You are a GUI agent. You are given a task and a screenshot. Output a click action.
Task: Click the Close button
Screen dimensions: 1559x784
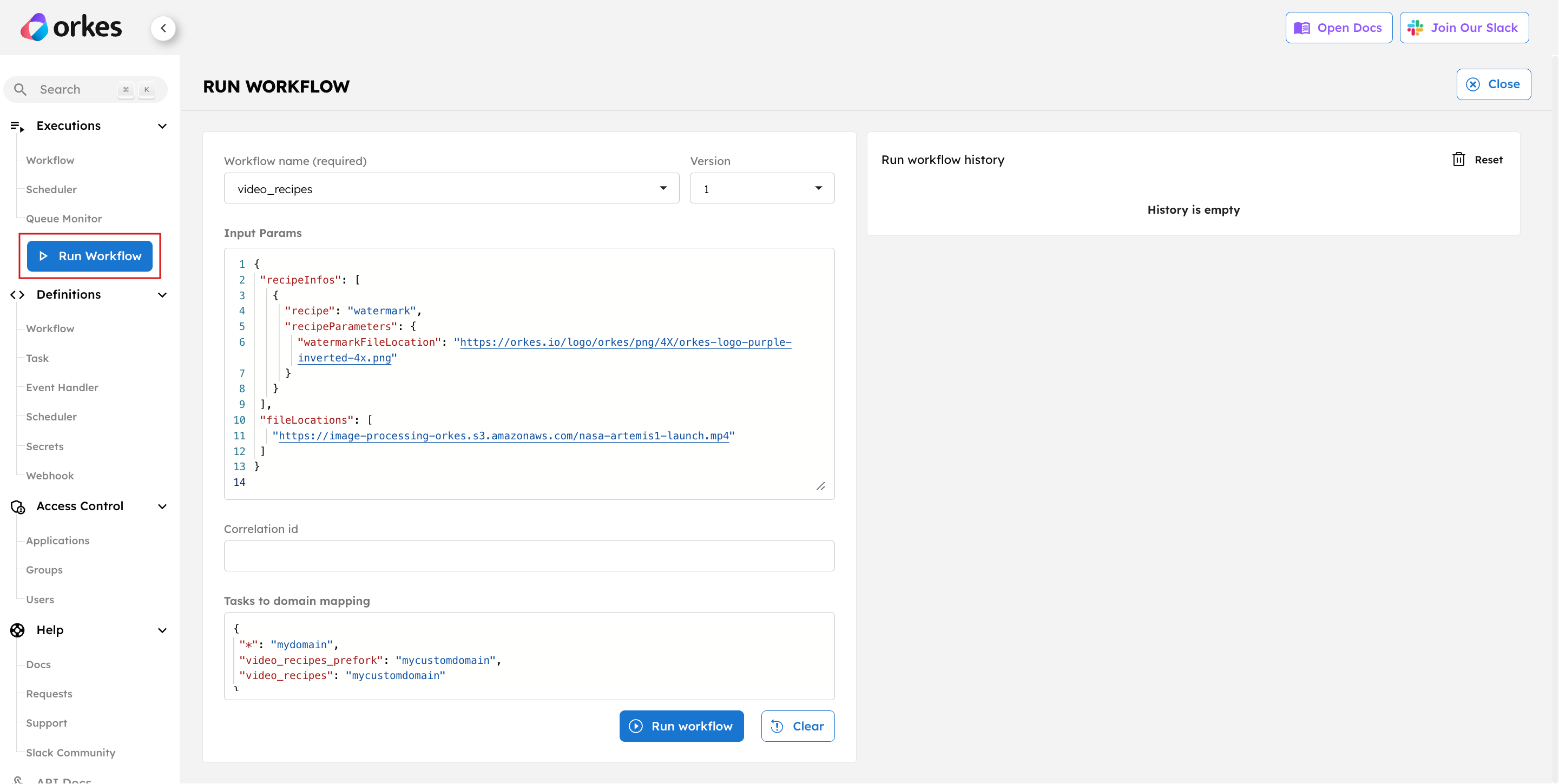pos(1494,84)
